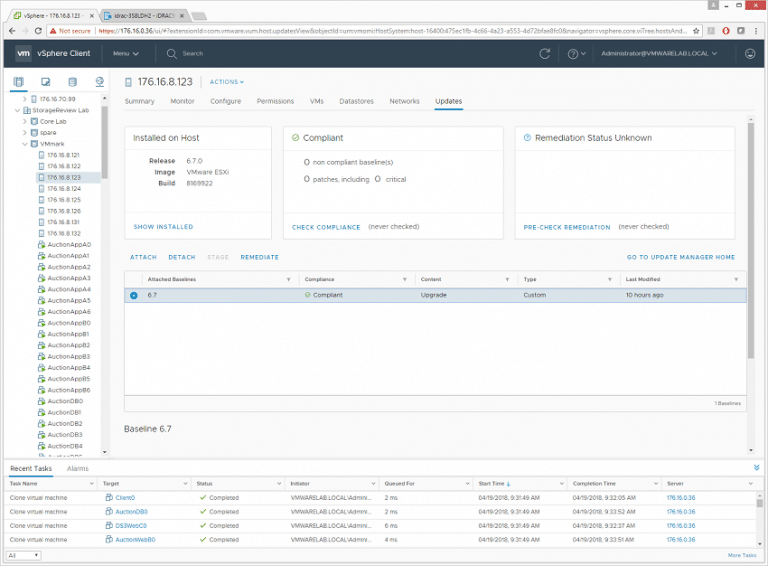Click the DETACH button
This screenshot has height=566, width=768.
tap(182, 257)
